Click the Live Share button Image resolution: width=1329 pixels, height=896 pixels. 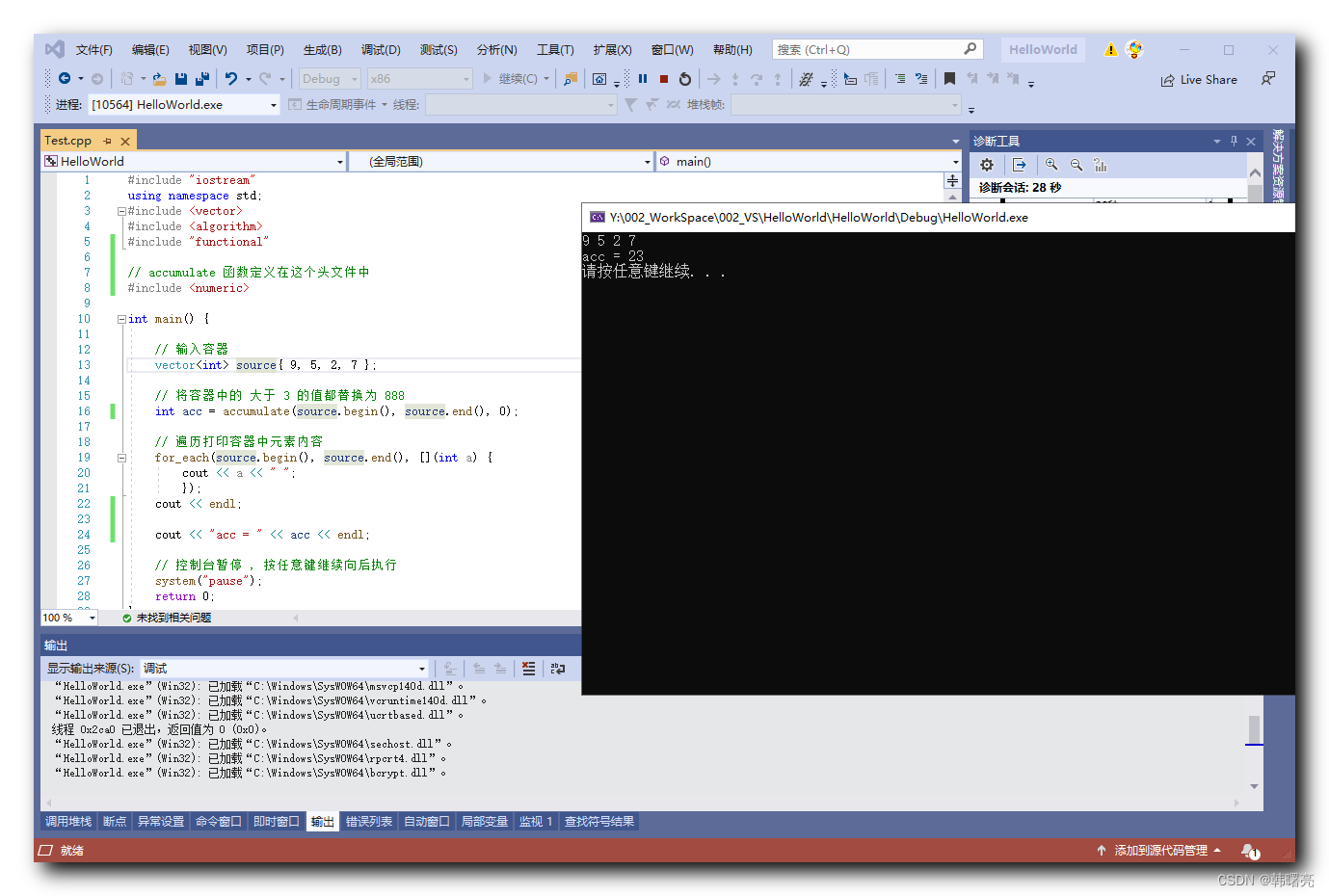click(x=1198, y=79)
